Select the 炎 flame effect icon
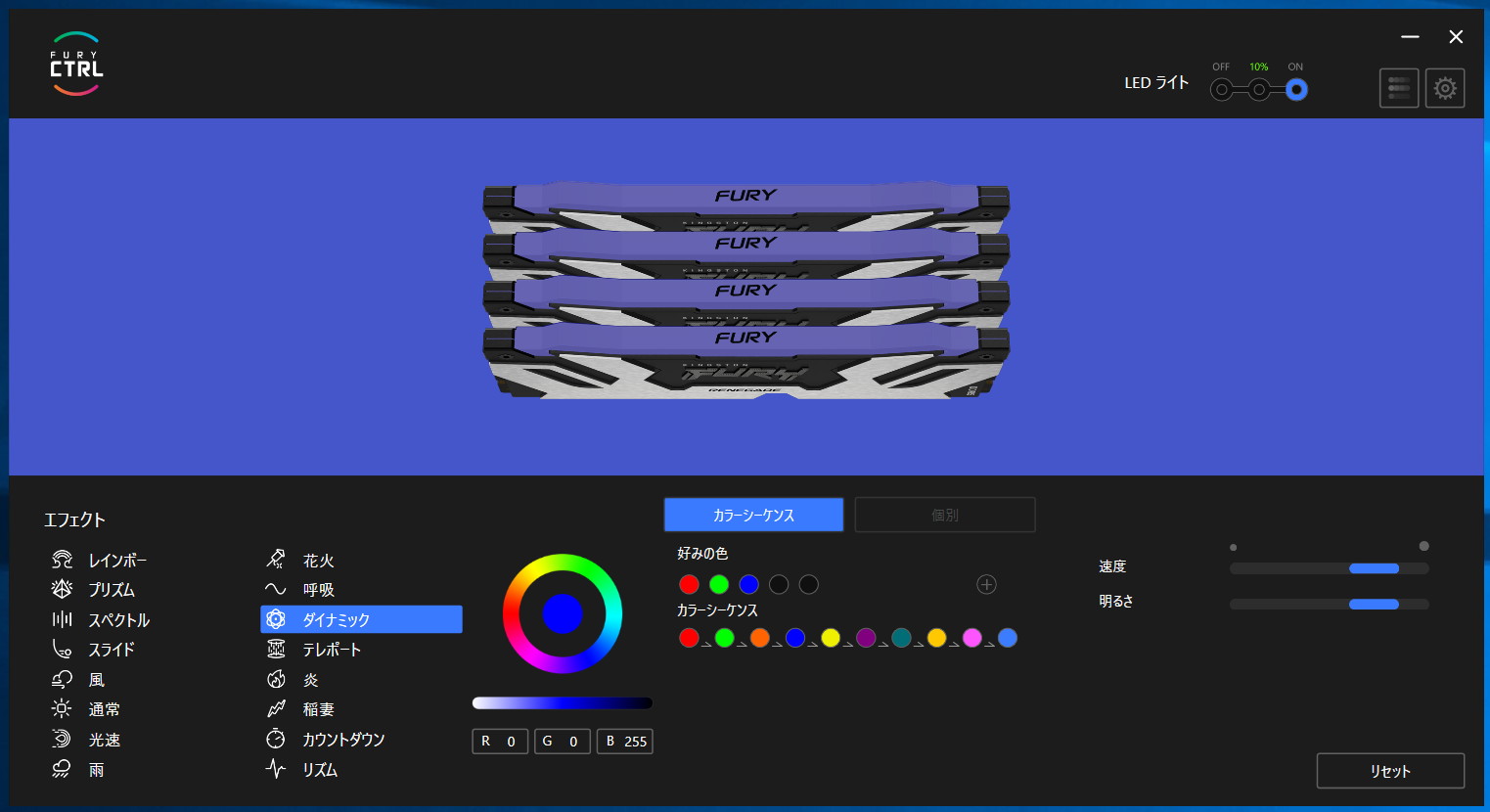Screen dimensions: 1490x812 click(x=276, y=679)
